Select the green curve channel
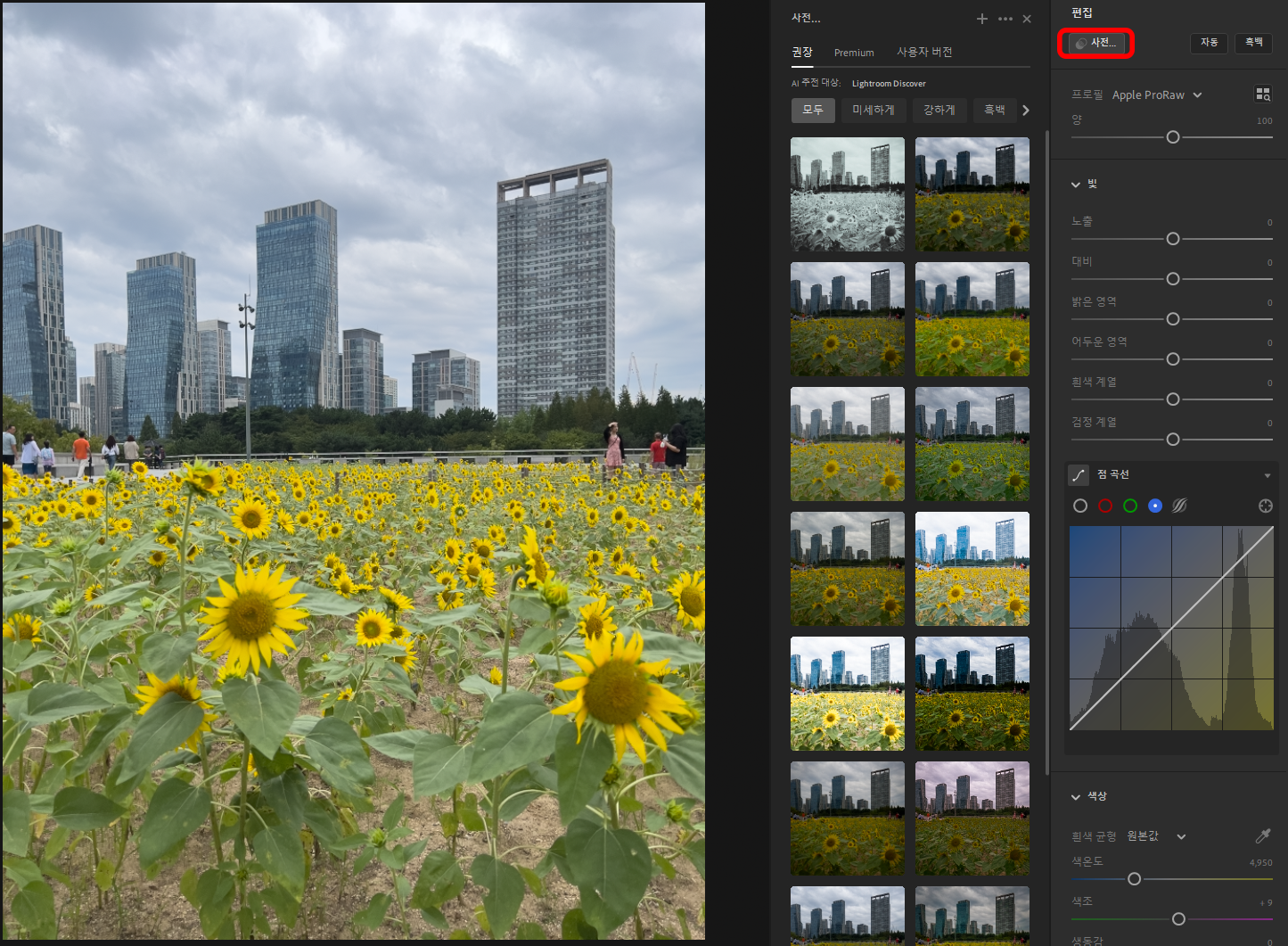 [x=1130, y=506]
